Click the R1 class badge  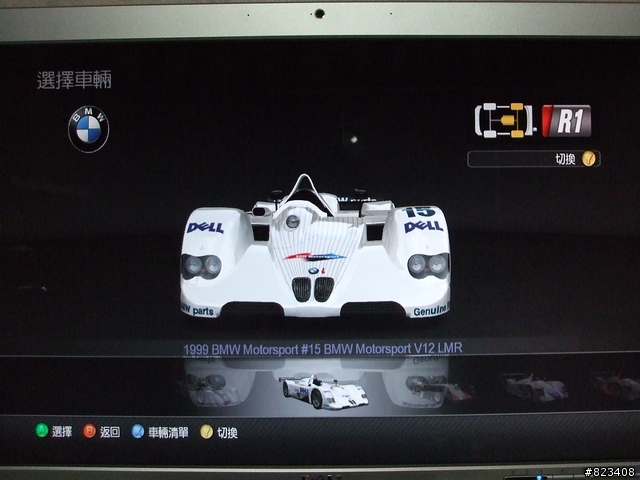pos(567,120)
